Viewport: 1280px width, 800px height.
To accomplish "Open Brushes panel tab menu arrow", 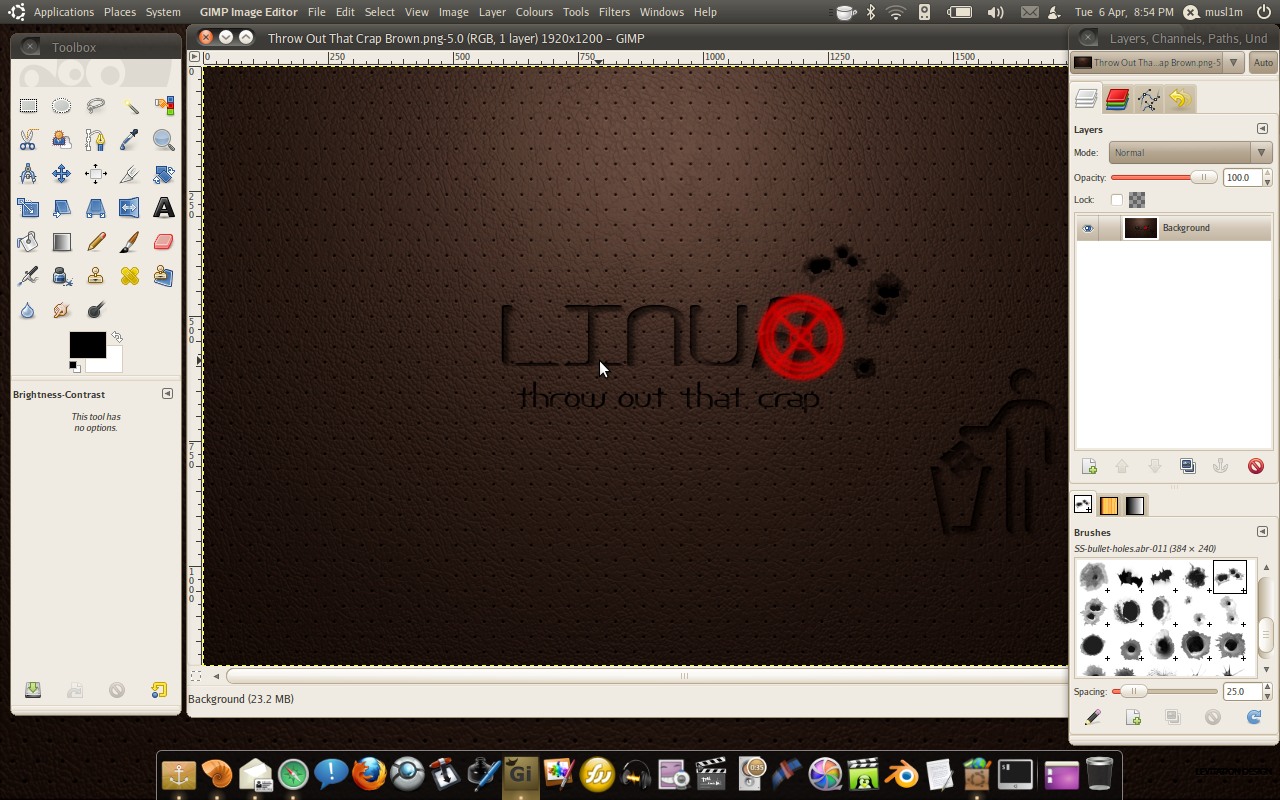I will point(1262,532).
